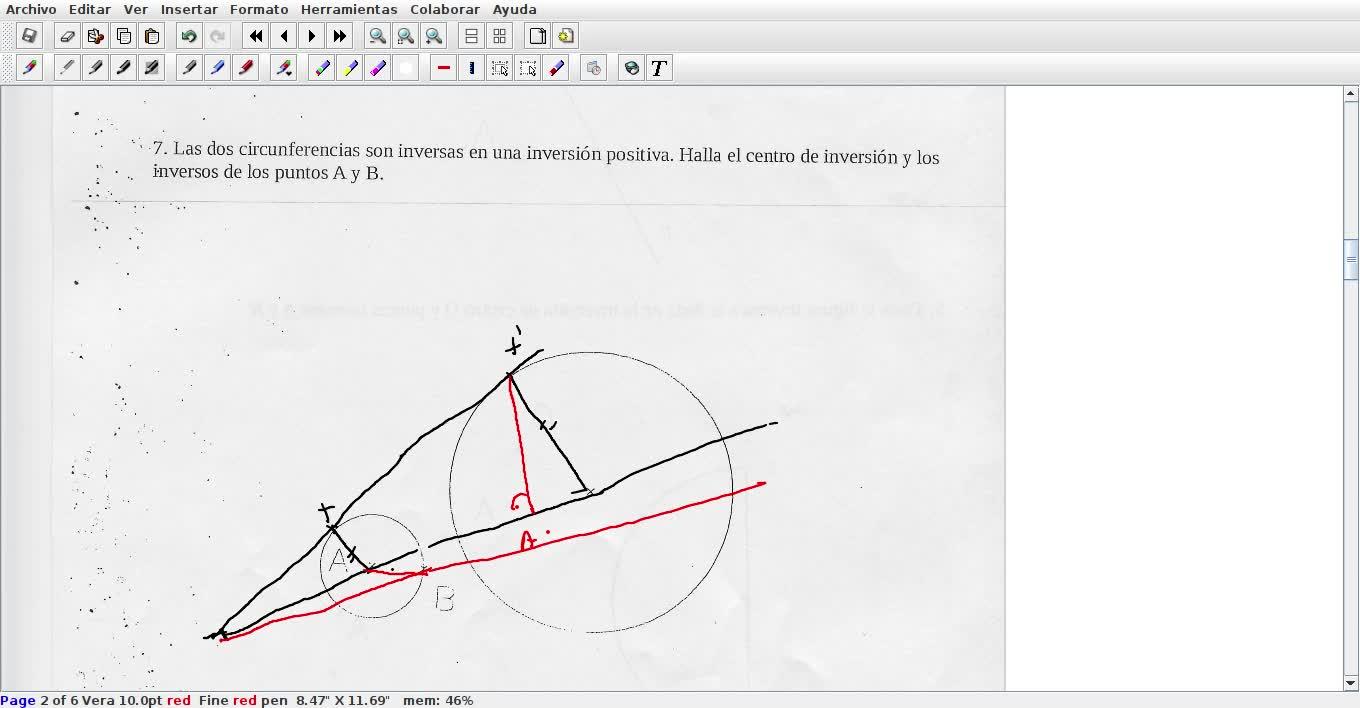Insert a new blank page

coord(538,36)
